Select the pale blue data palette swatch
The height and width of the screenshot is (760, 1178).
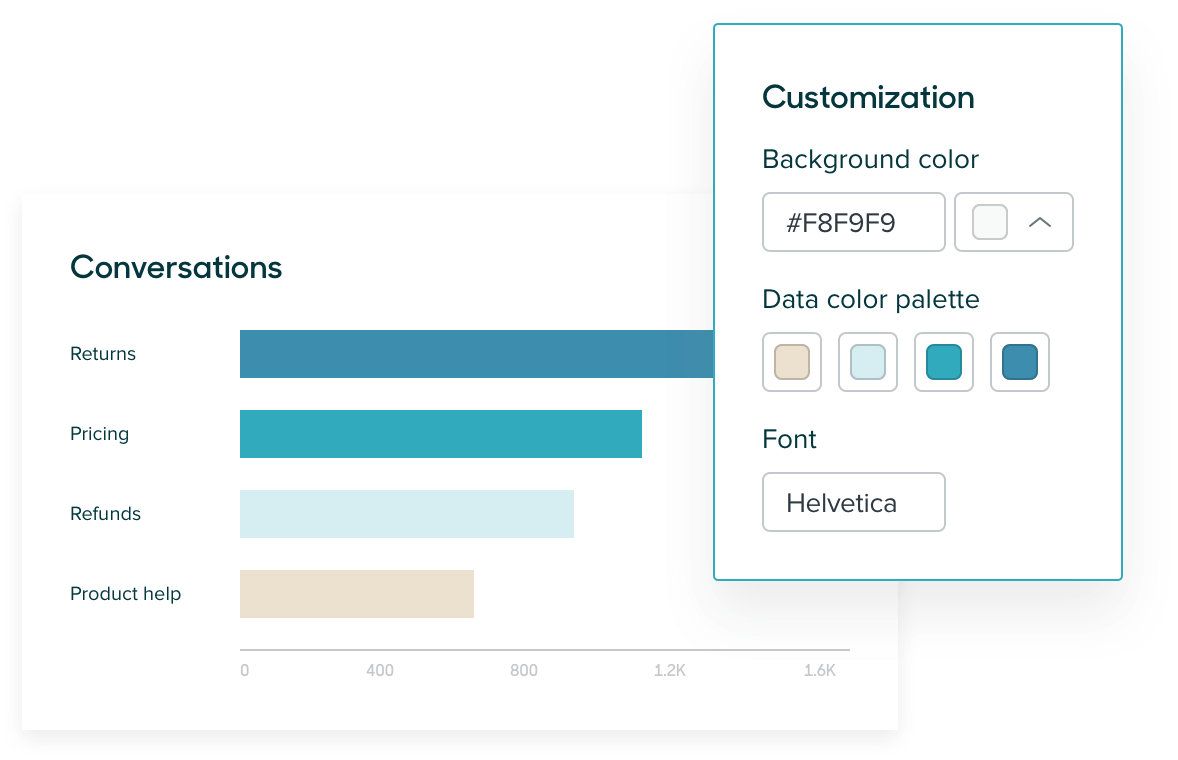pyautogui.click(x=868, y=362)
